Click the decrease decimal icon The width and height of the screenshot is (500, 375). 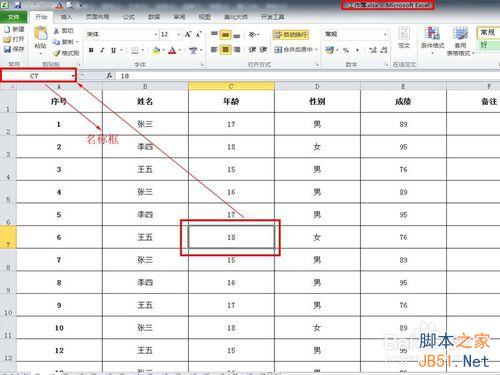tap(384, 50)
